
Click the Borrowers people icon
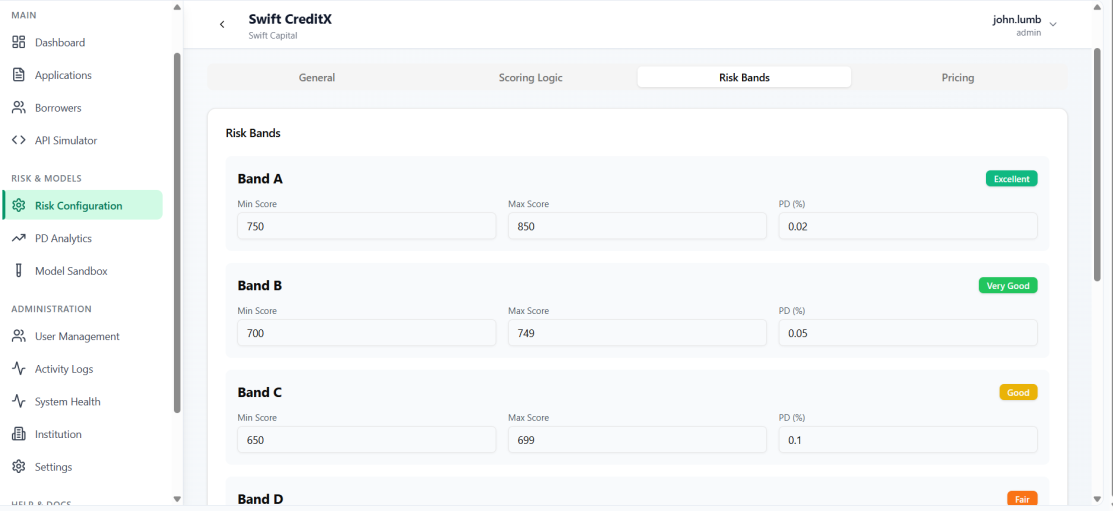coord(18,108)
